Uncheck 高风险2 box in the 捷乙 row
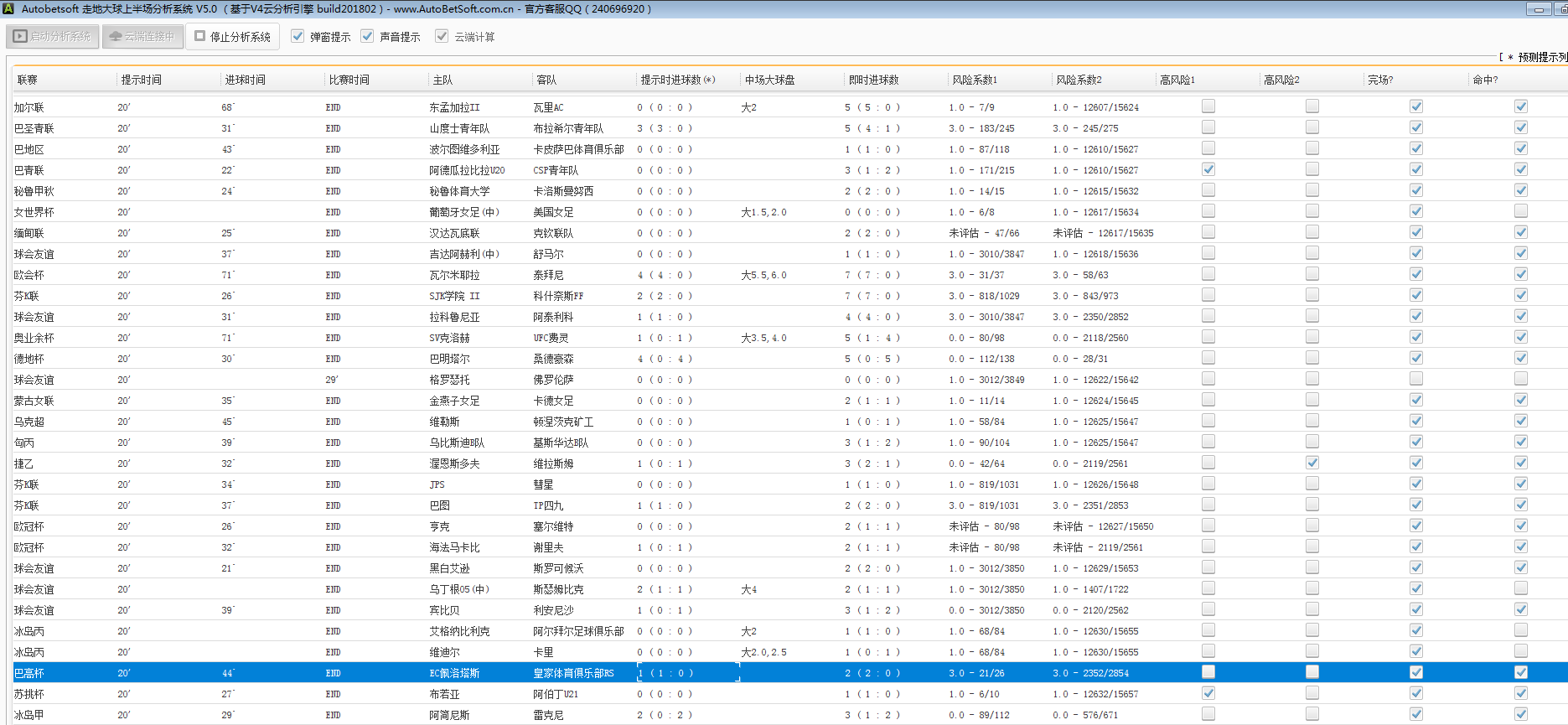The image size is (1568, 725). (1312, 463)
